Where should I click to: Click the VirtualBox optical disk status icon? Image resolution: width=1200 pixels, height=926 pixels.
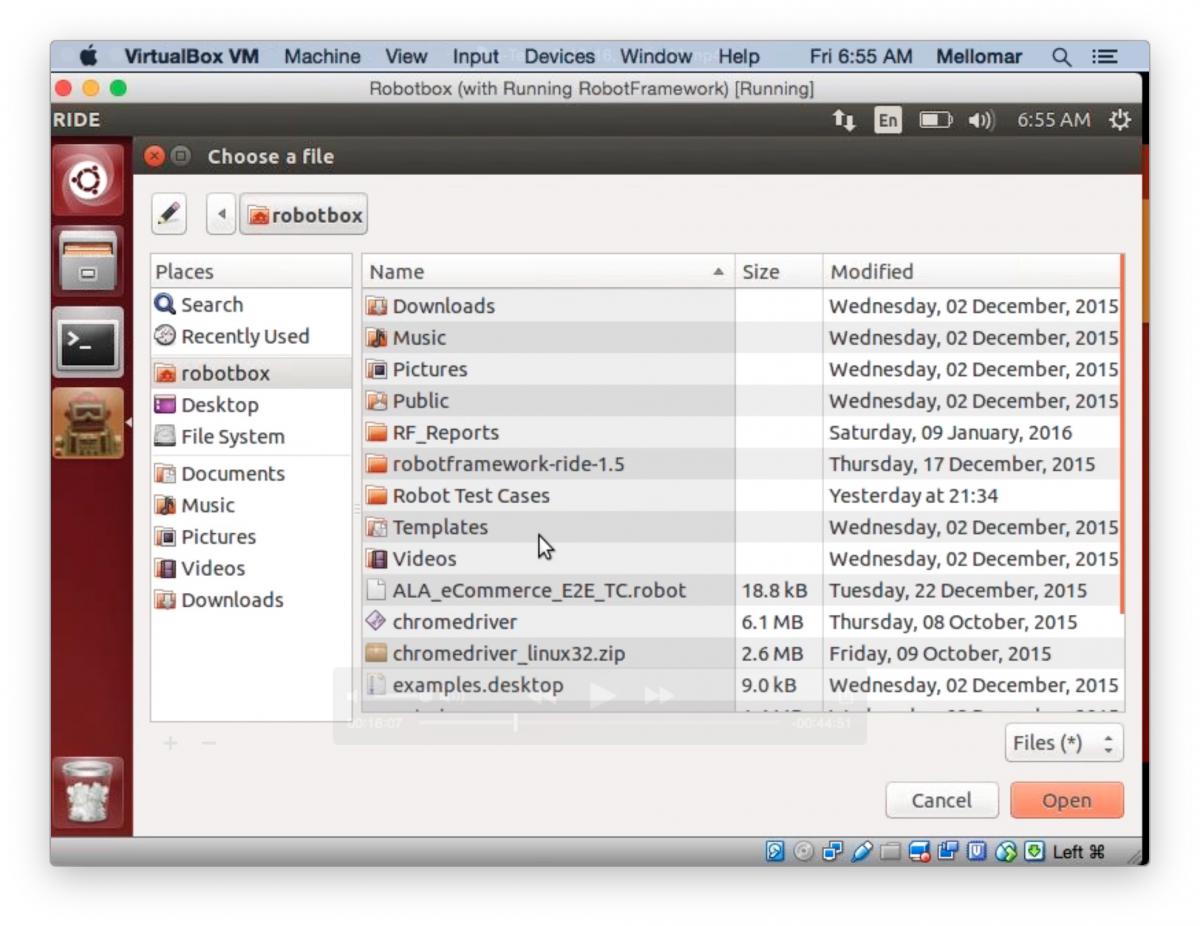click(x=803, y=851)
